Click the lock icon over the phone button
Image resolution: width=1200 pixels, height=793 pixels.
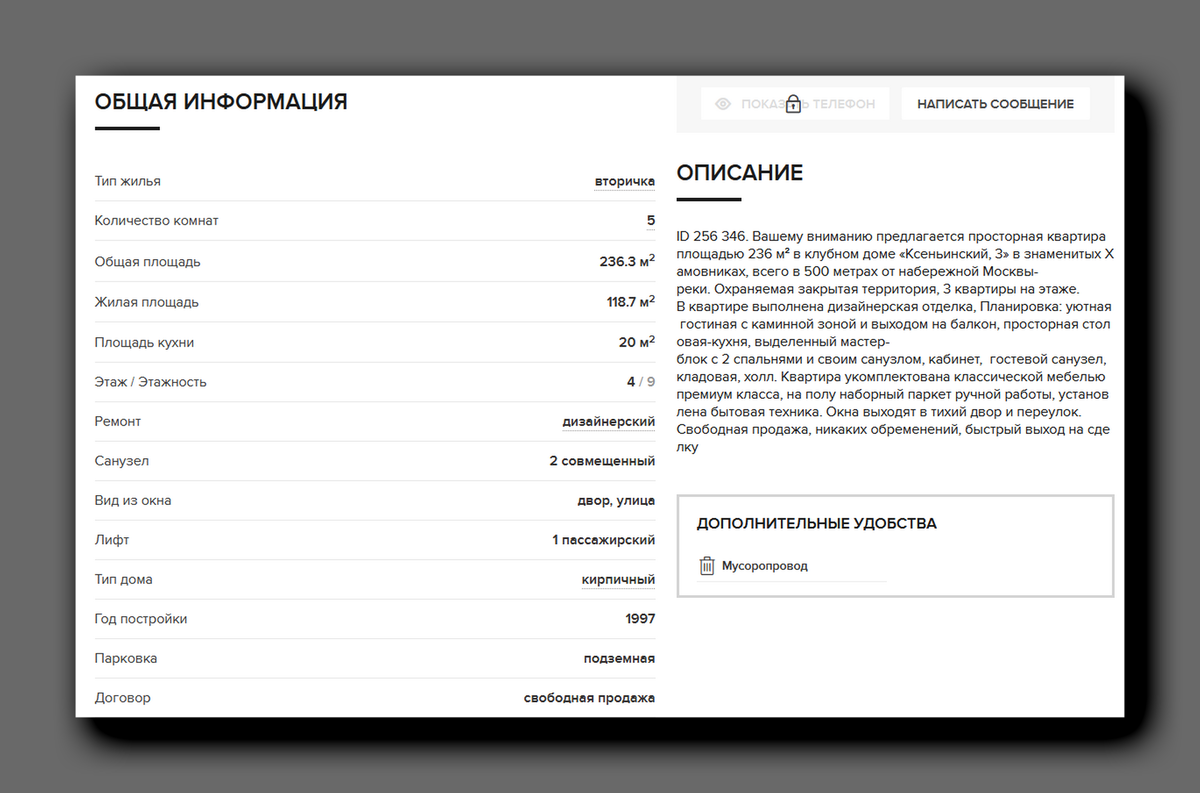[793, 104]
